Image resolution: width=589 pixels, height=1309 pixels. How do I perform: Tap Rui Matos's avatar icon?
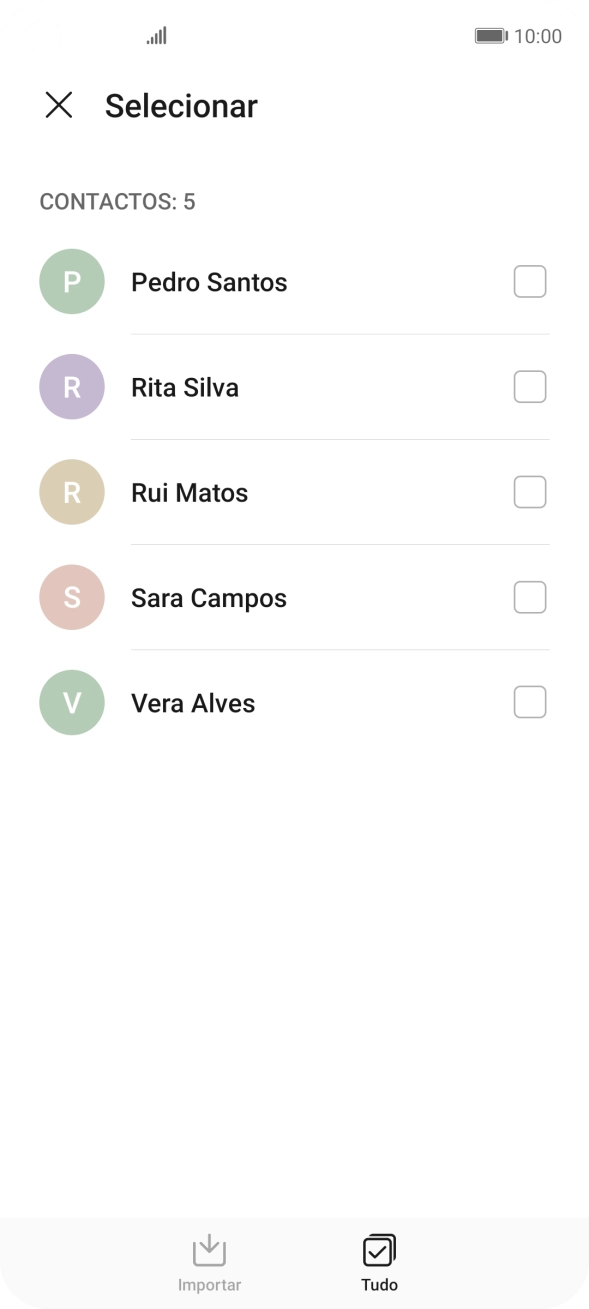tap(71, 492)
